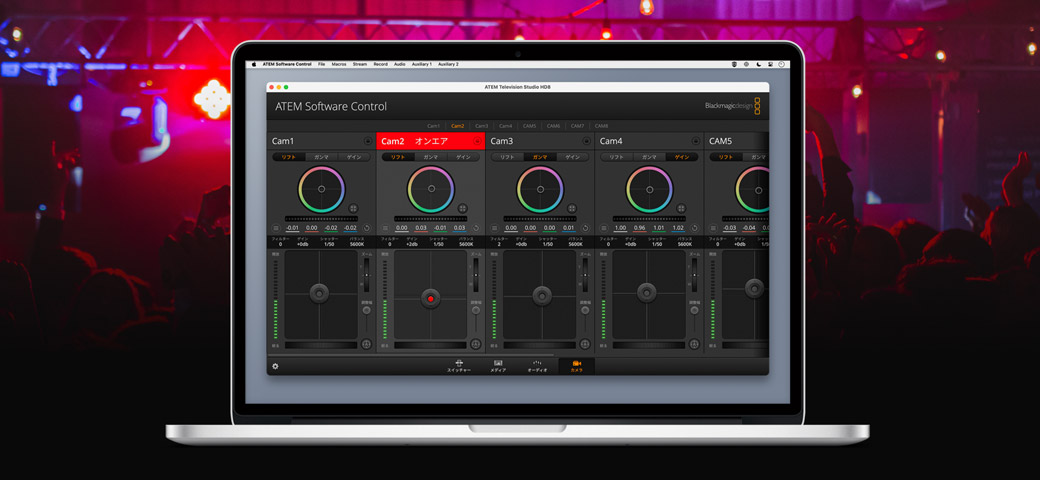Image resolution: width=1040 pixels, height=480 pixels.
Task: Select リフト mode for Cam4
Action: [x=617, y=157]
